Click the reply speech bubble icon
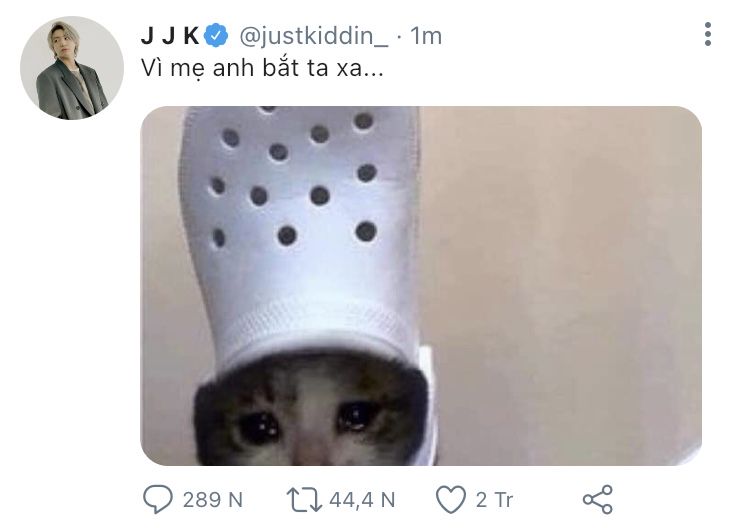The width and height of the screenshot is (750, 528). (x=158, y=499)
